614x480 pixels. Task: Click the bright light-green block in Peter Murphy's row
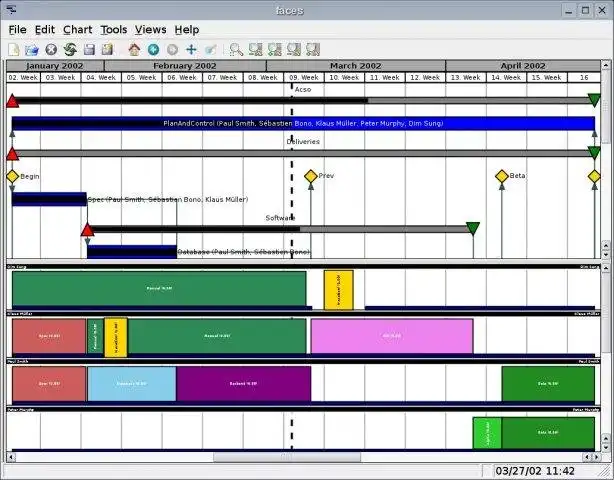coord(488,433)
